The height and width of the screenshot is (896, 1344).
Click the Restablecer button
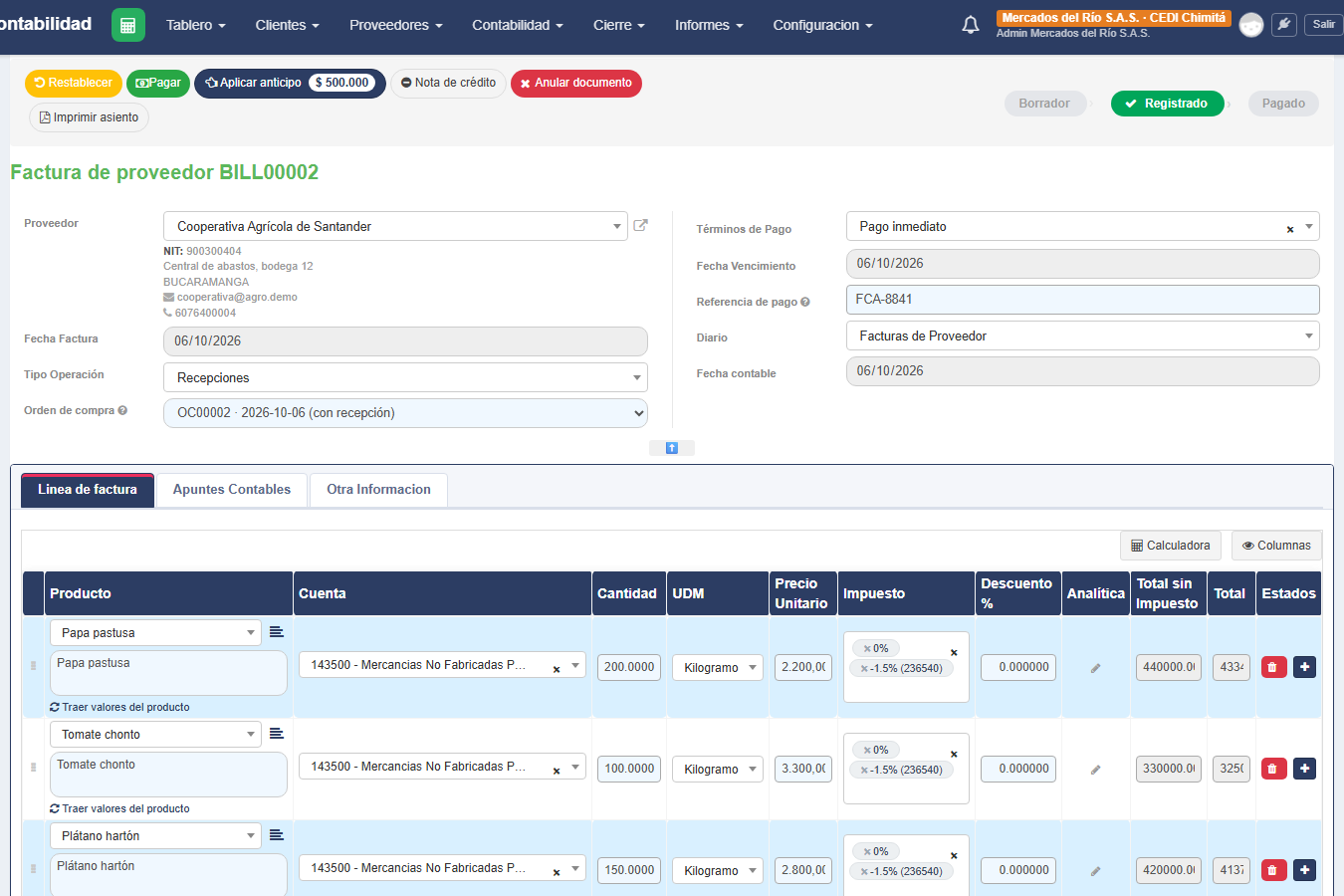(x=74, y=84)
